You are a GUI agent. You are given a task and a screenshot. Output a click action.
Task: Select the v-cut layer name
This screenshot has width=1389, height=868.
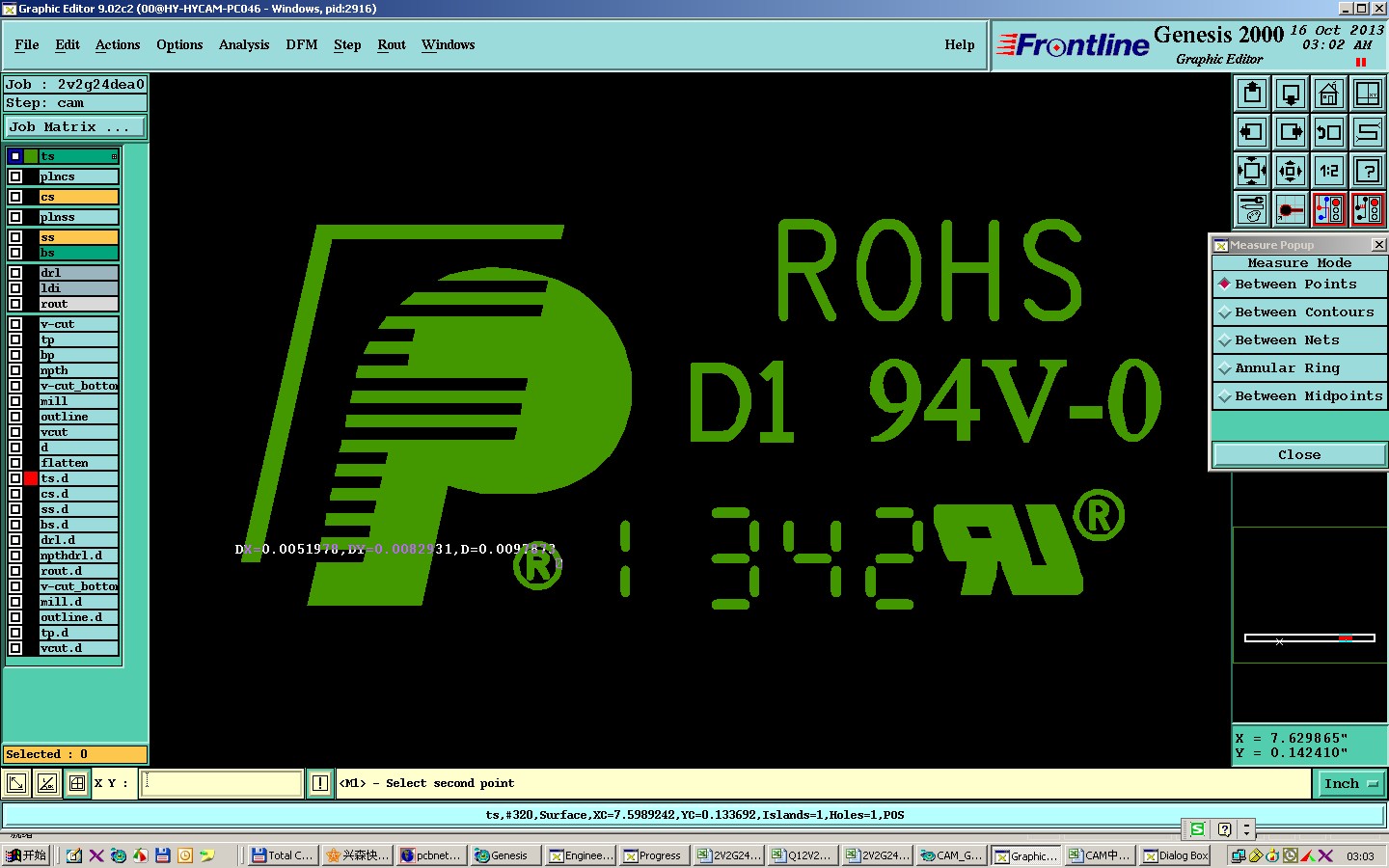(79, 324)
